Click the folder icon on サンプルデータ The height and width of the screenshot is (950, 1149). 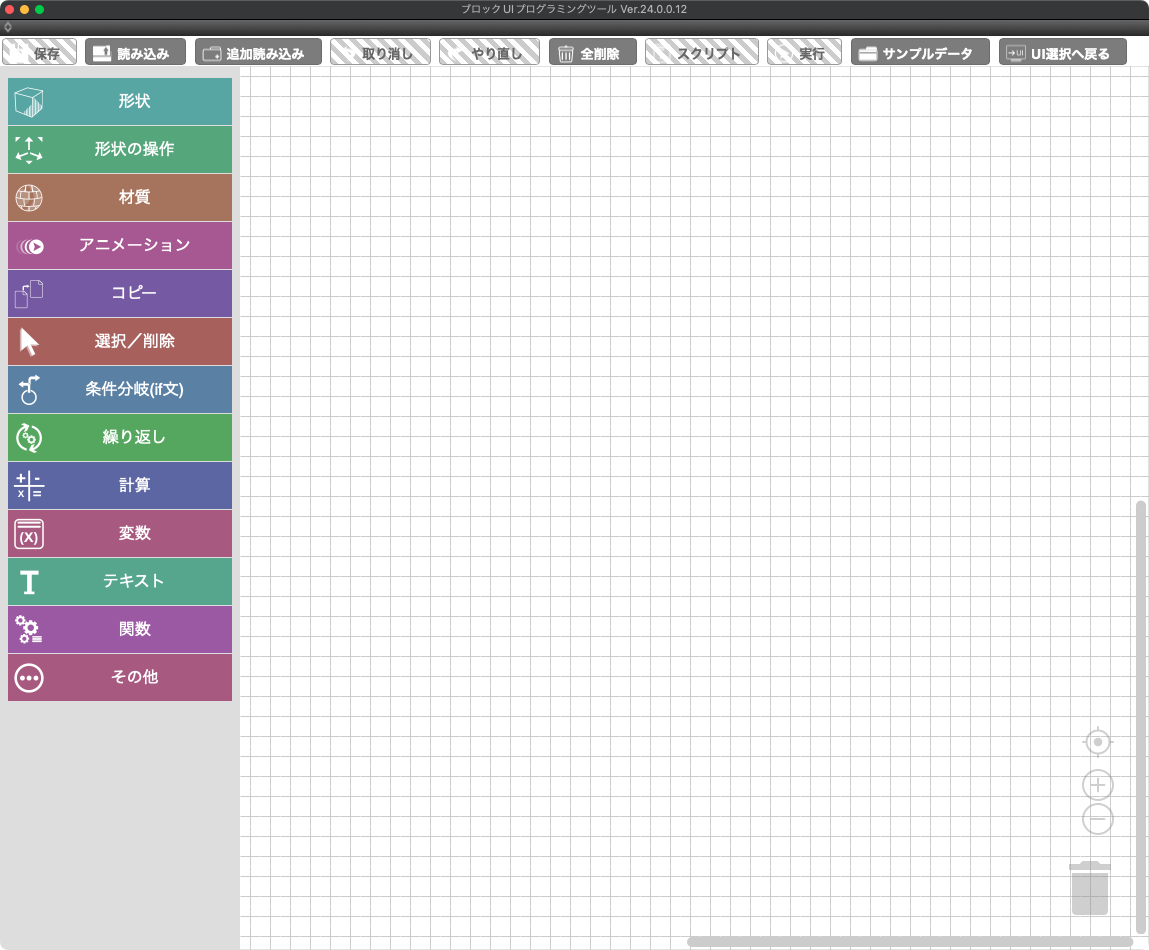[868, 54]
